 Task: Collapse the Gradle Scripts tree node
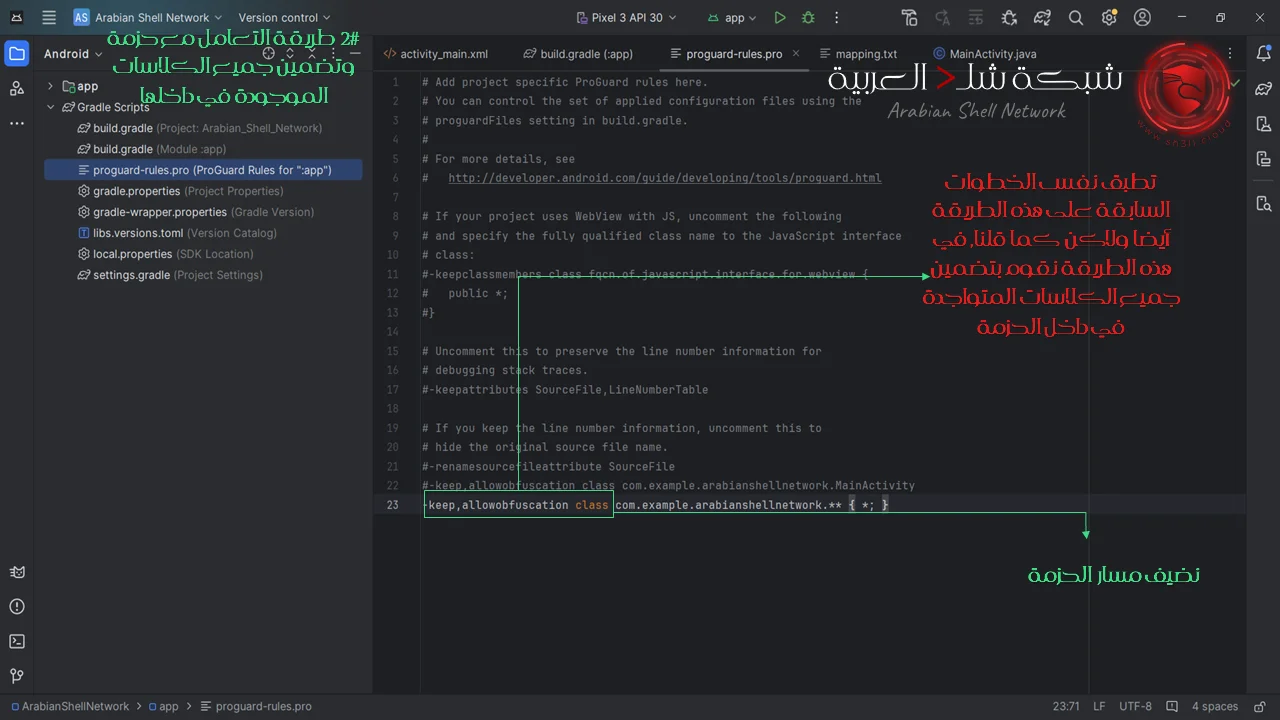[x=50, y=107]
